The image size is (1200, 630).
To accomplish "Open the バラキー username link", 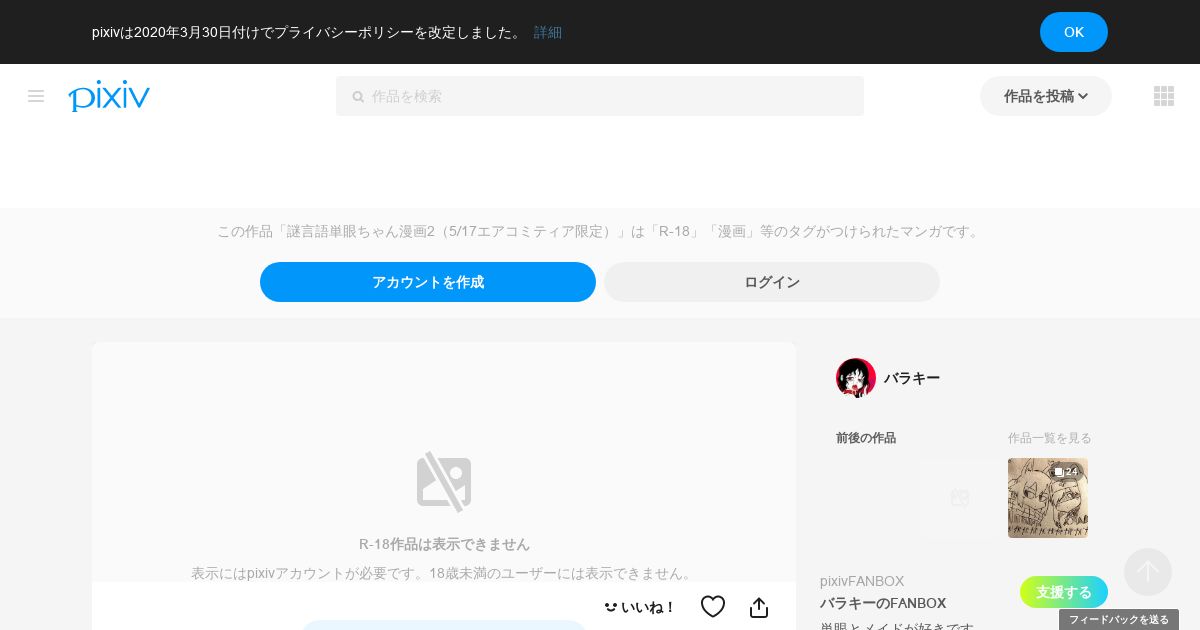I will pos(912,378).
